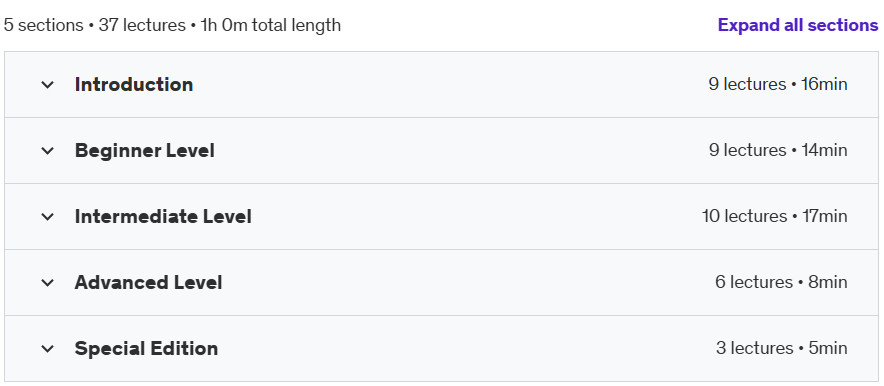Click the chevron beside Beginner Level
Screen dimensions: 884x386
[x=47, y=150]
